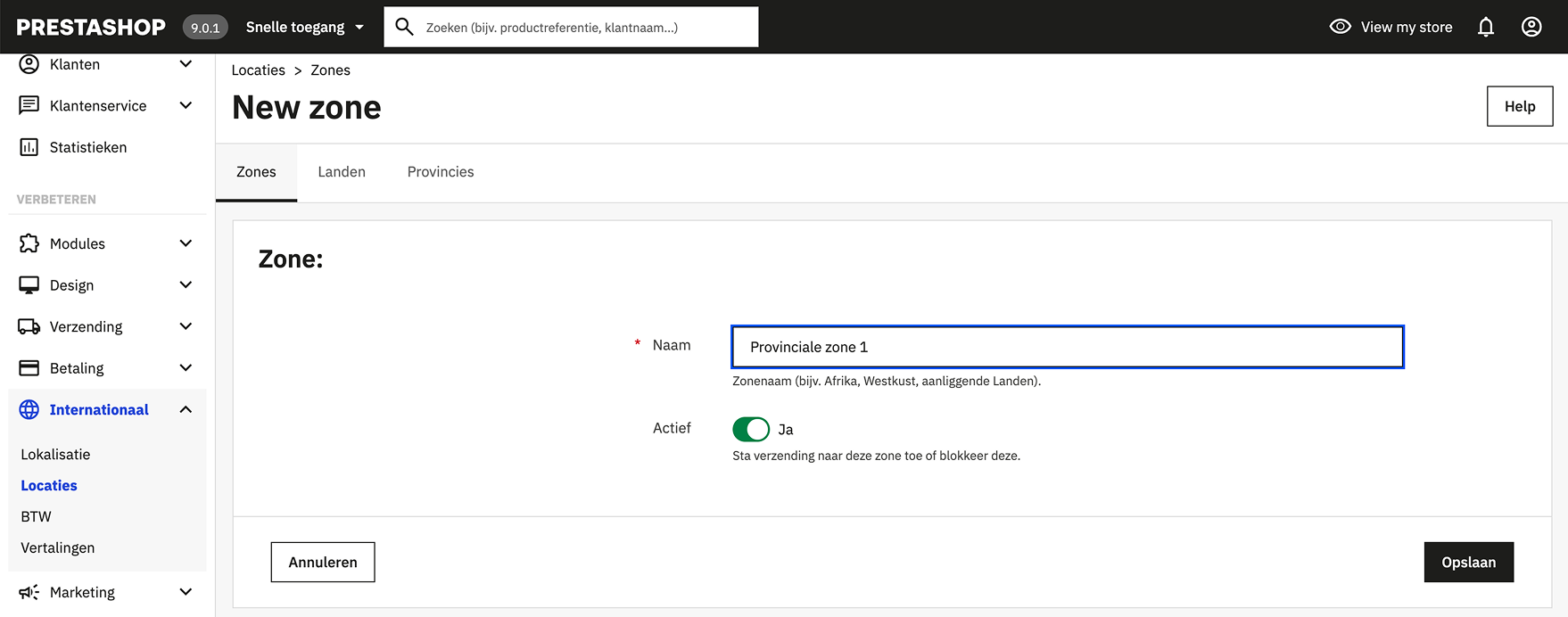Click the PrestaShop logo

coord(91,27)
